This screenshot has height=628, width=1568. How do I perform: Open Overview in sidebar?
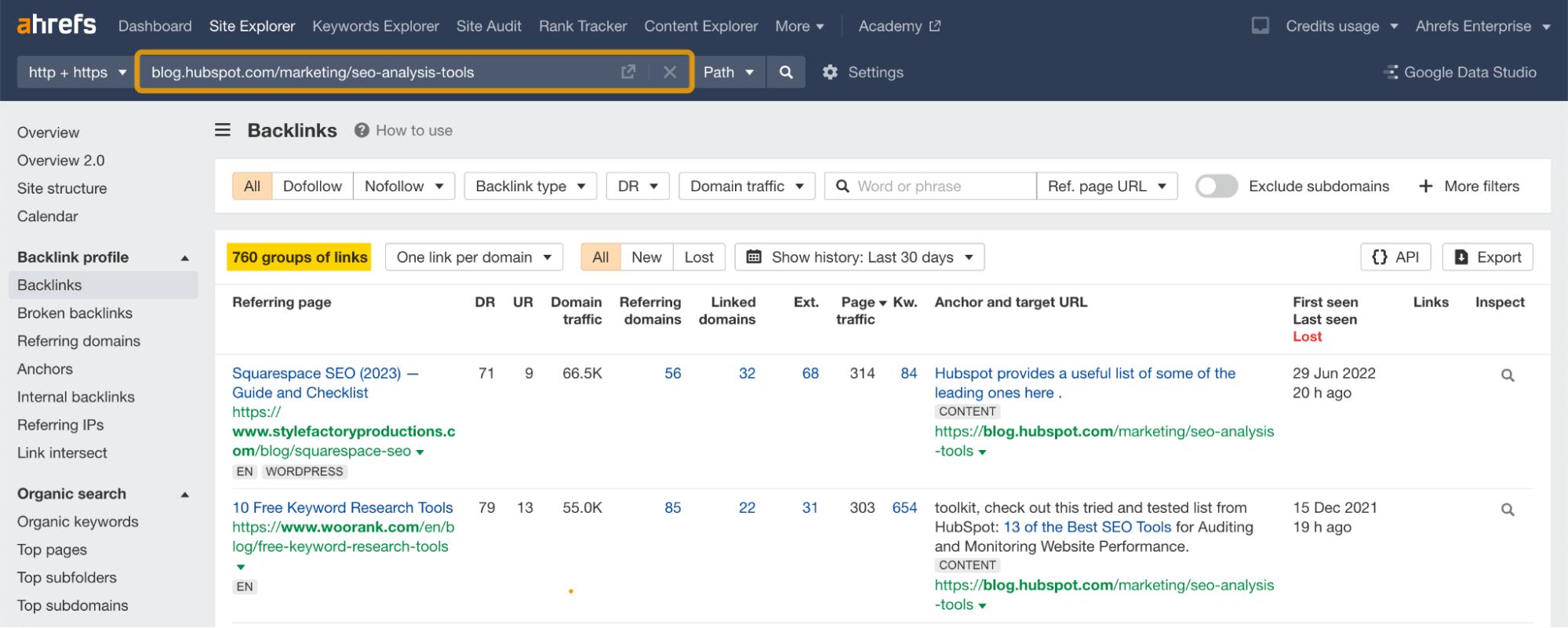coord(48,132)
